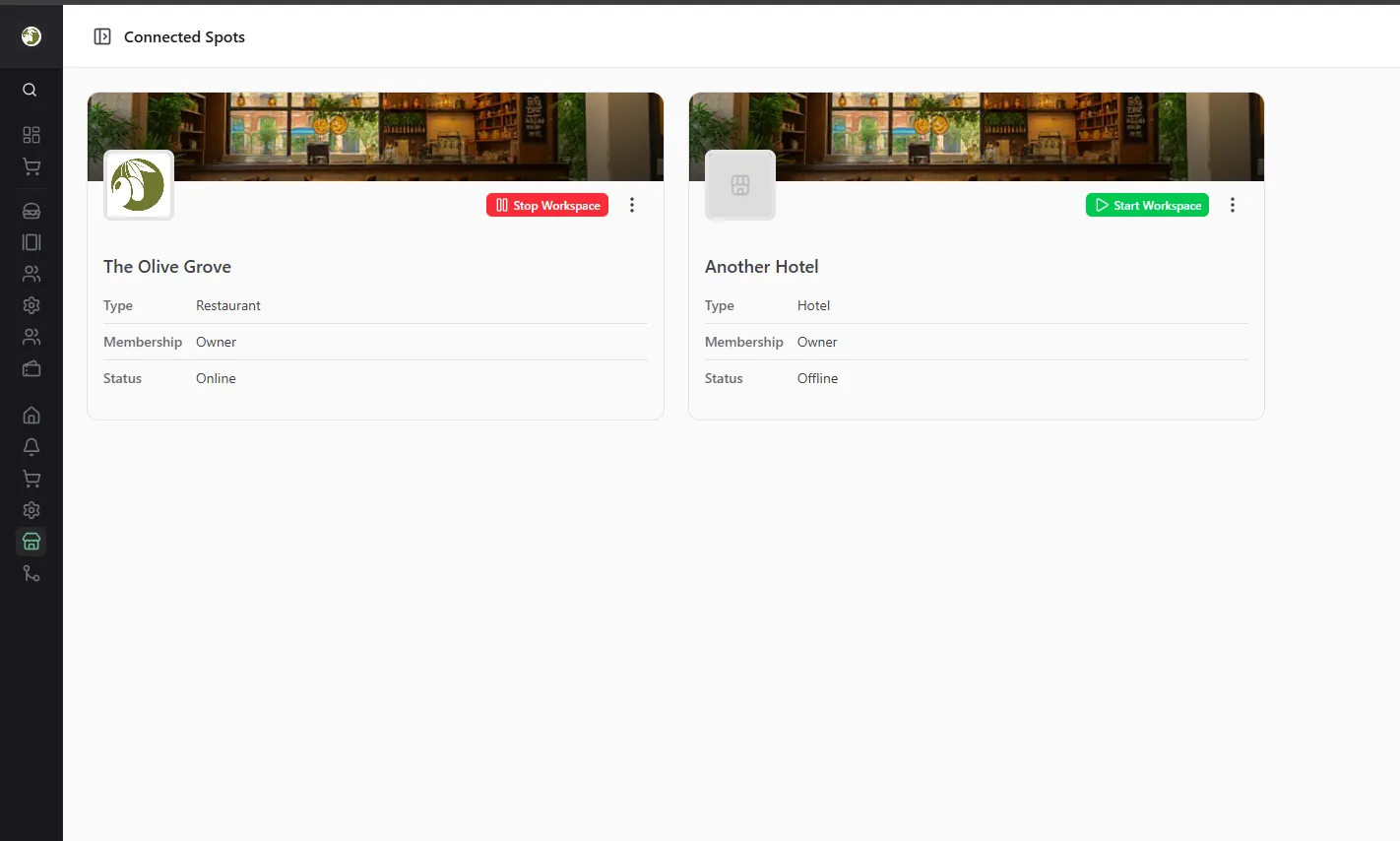The width and height of the screenshot is (1400, 841).
Task: Click The Olive Grove logo avatar
Action: (139, 185)
